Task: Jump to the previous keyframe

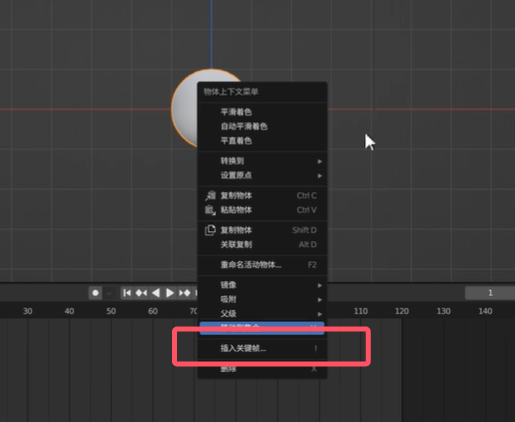Action: pos(141,293)
